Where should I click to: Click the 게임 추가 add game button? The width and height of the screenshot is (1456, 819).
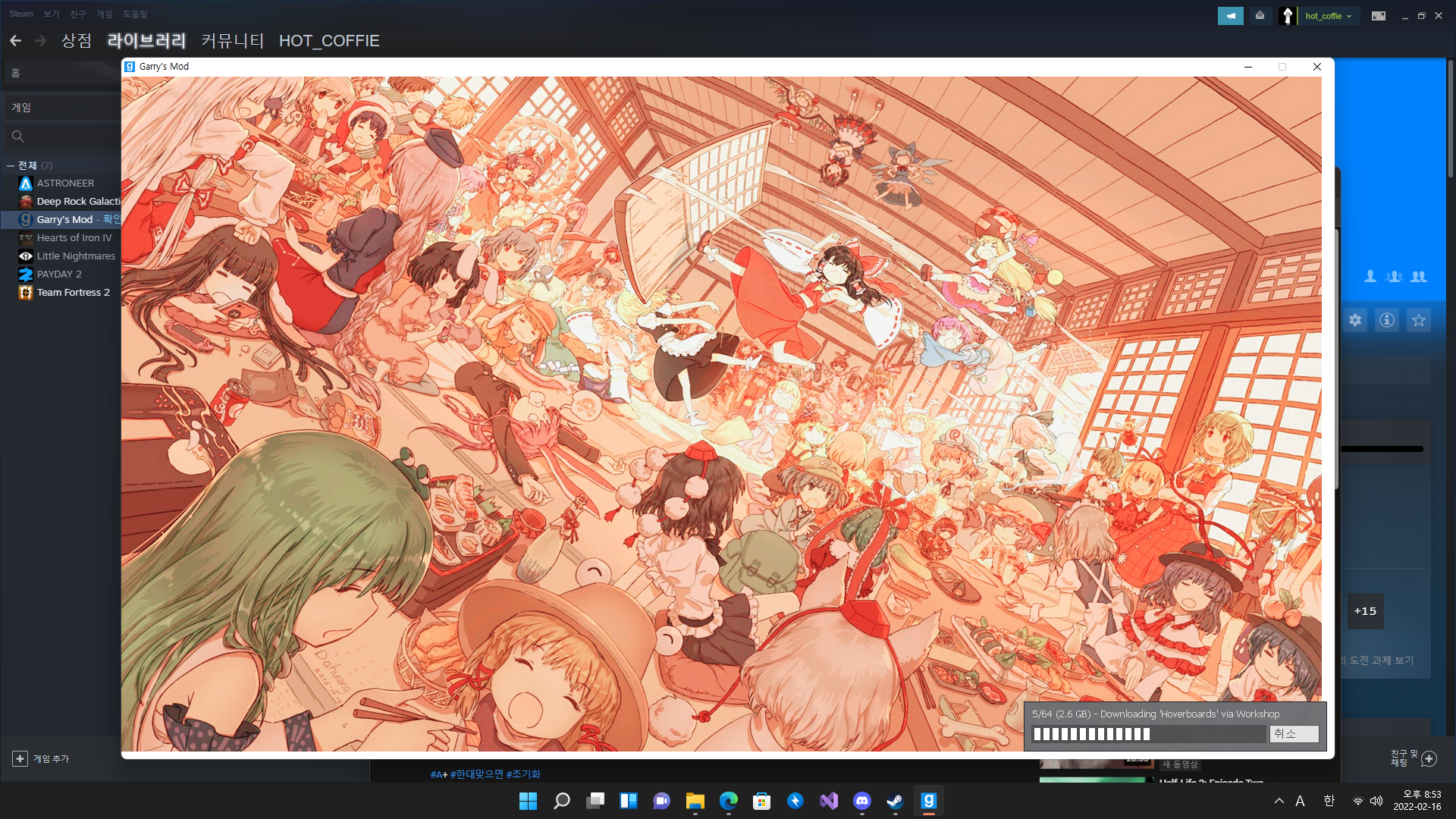click(41, 758)
